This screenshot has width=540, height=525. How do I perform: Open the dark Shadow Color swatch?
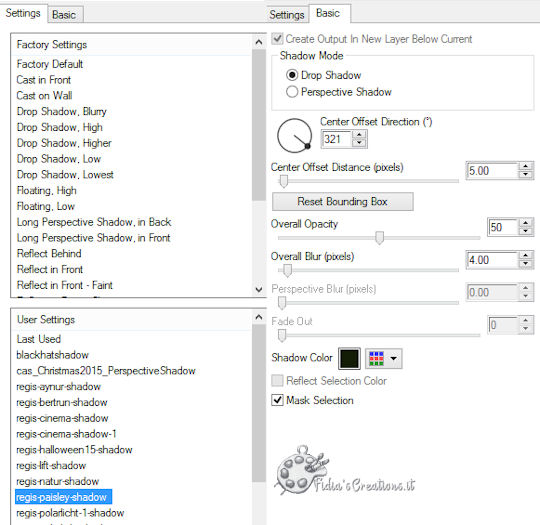[349, 358]
